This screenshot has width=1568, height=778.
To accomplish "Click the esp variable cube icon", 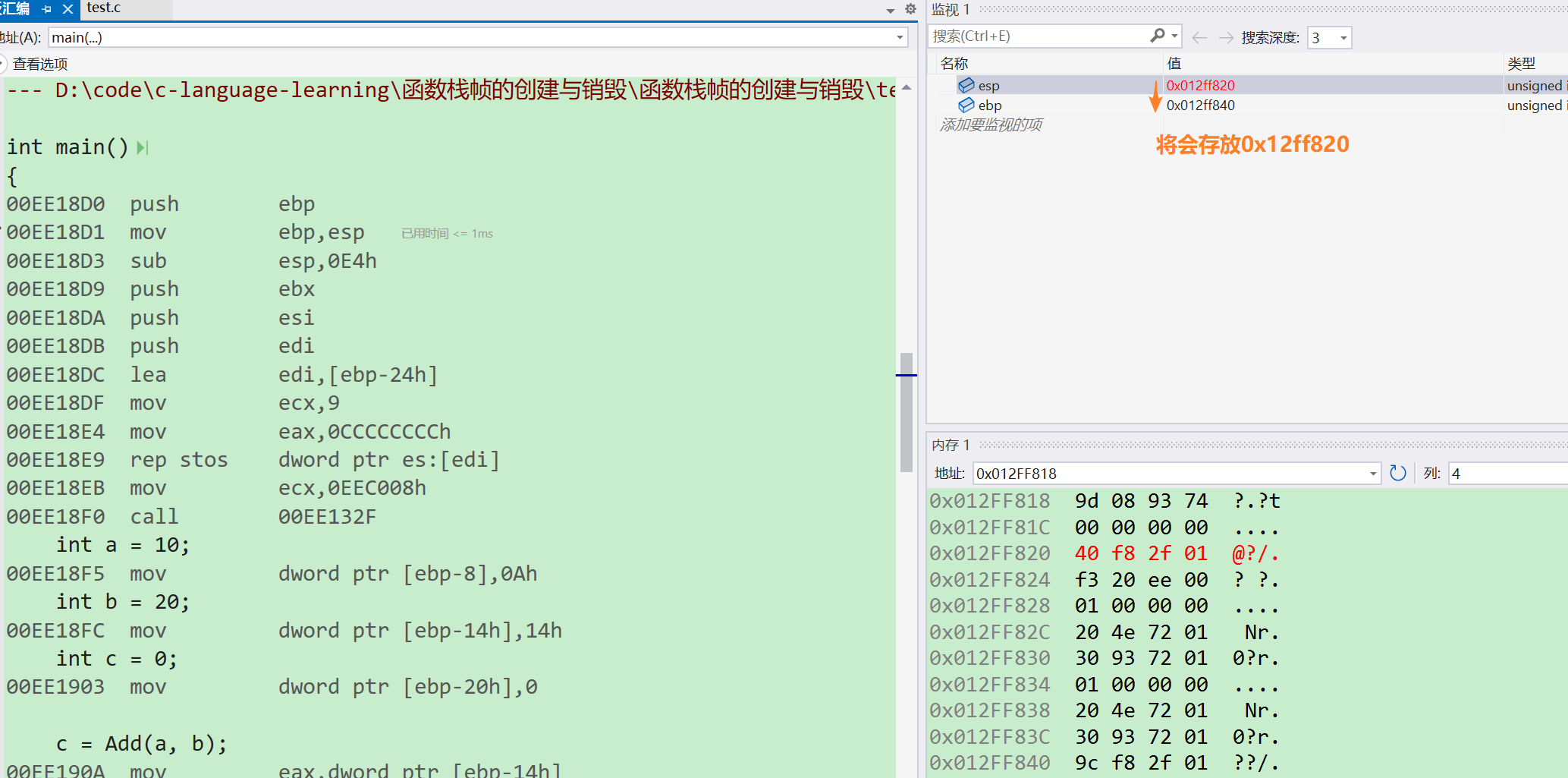I will pyautogui.click(x=966, y=85).
